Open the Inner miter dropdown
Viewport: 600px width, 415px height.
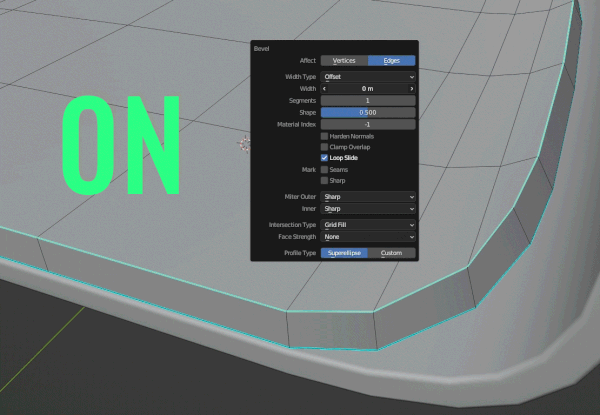point(368,208)
